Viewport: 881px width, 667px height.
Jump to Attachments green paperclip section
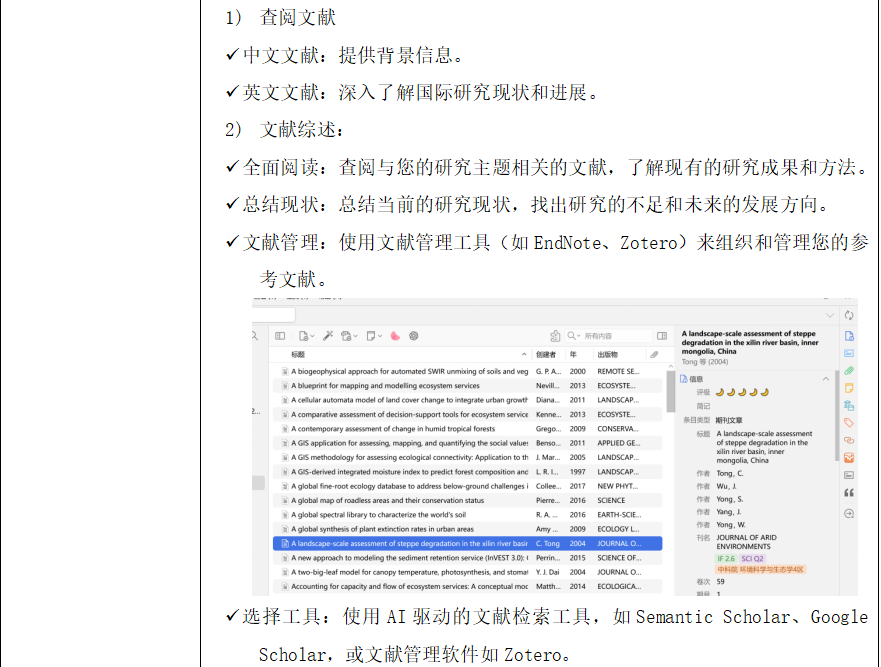point(849,371)
